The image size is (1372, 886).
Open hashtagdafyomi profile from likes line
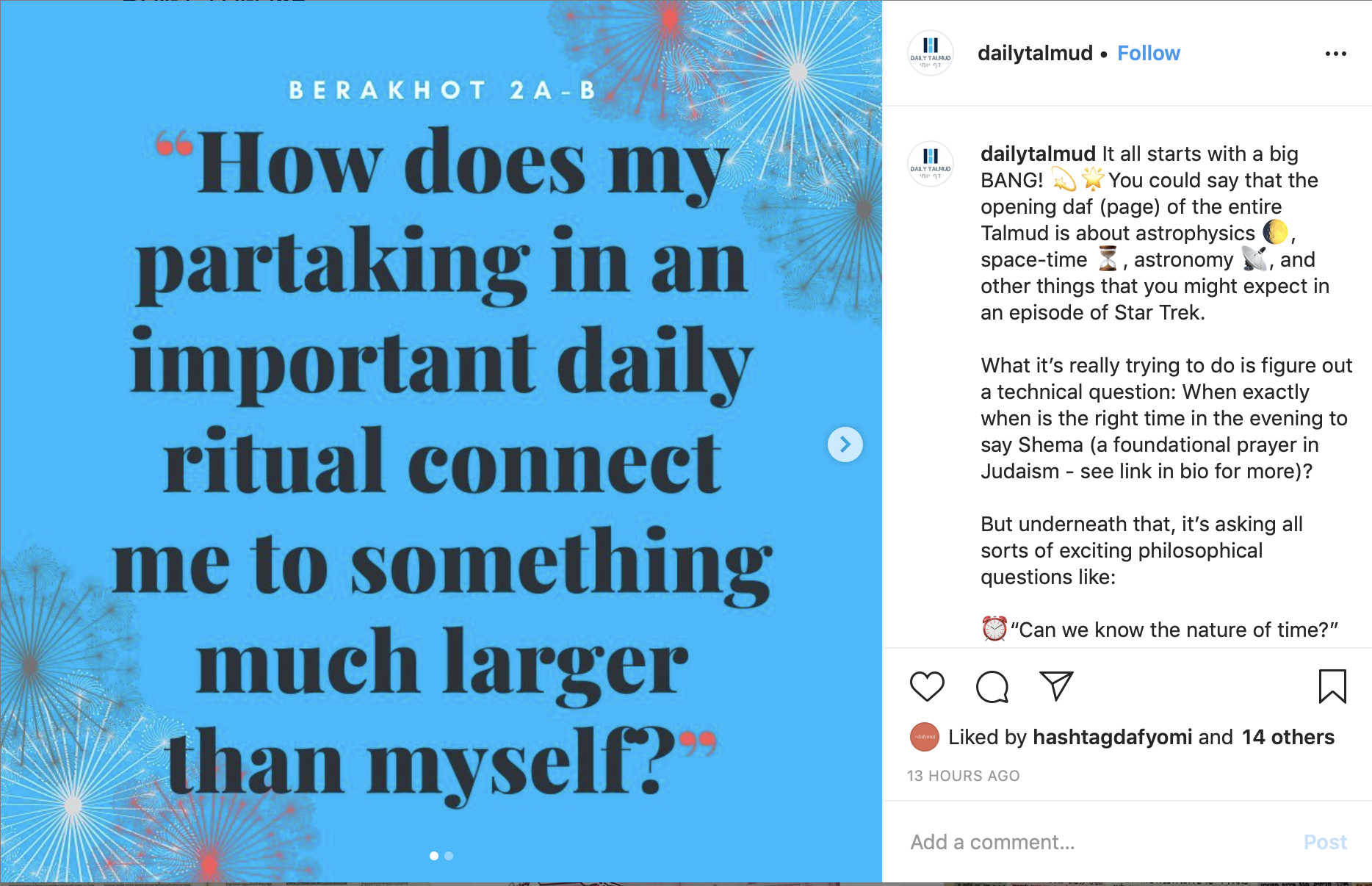[1112, 737]
